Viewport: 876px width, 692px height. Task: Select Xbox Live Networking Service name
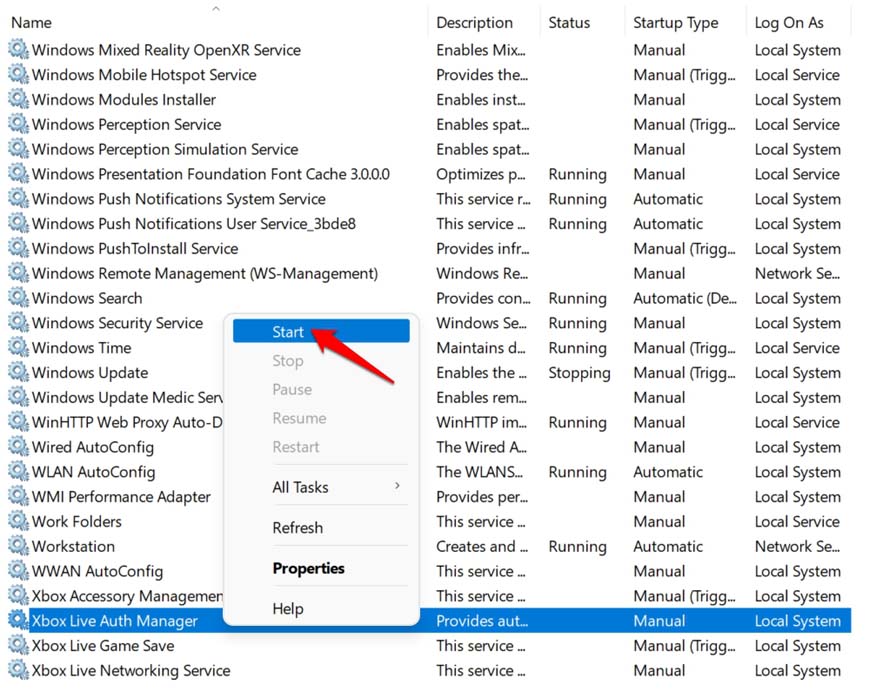pyautogui.click(x=131, y=670)
